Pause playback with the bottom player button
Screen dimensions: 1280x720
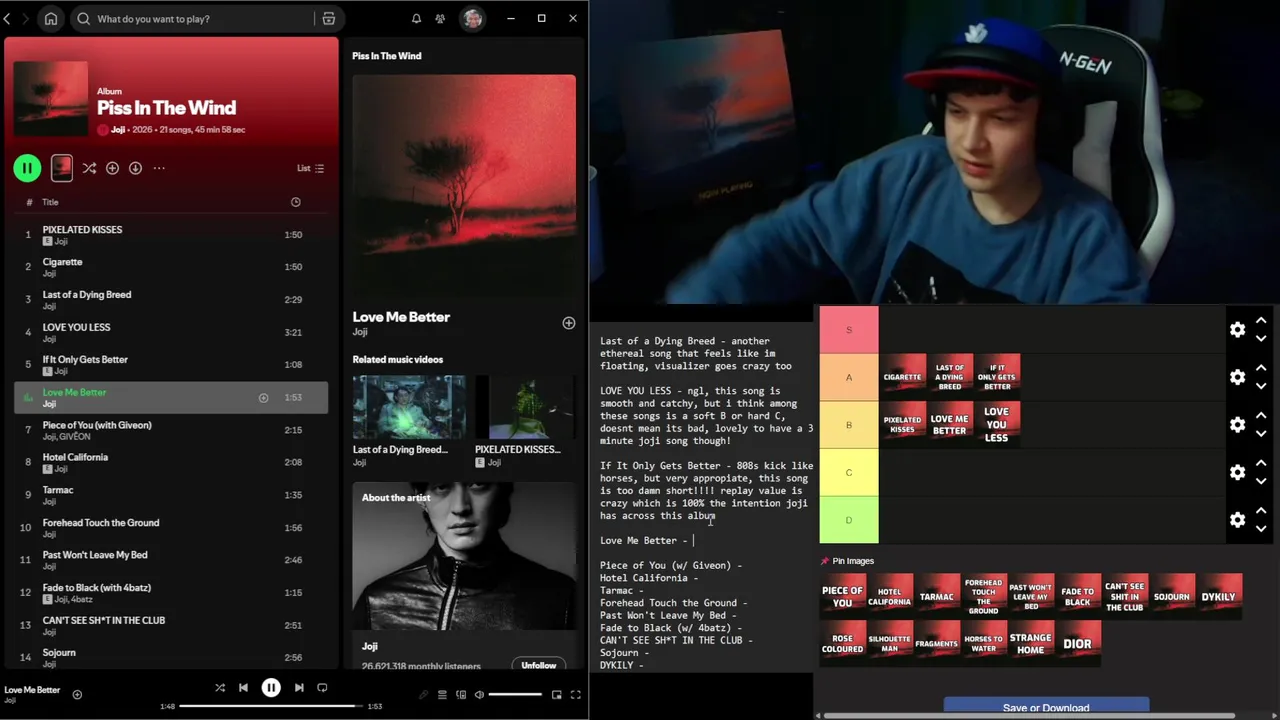point(271,687)
